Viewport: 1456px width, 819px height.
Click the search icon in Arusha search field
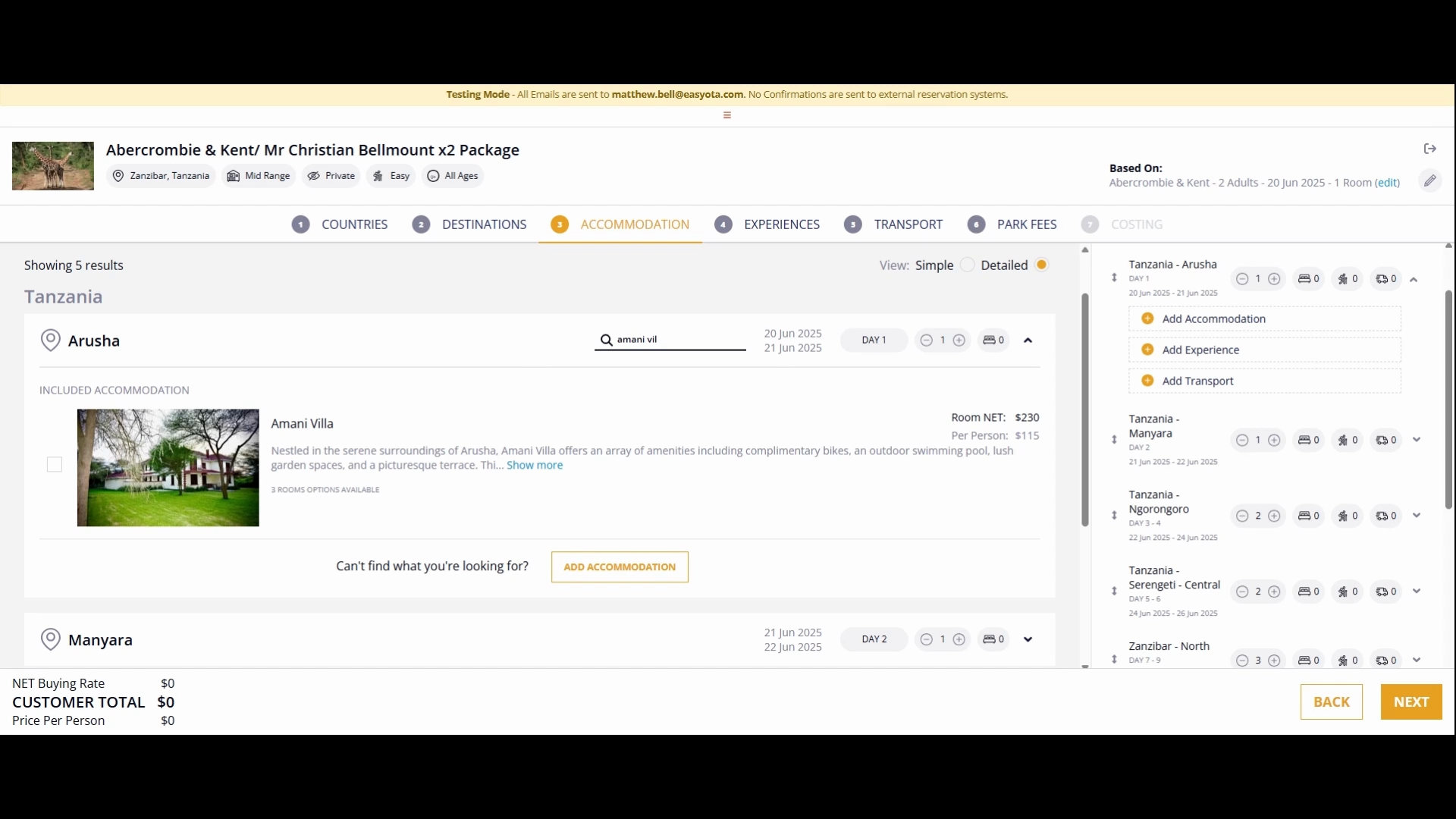[606, 340]
